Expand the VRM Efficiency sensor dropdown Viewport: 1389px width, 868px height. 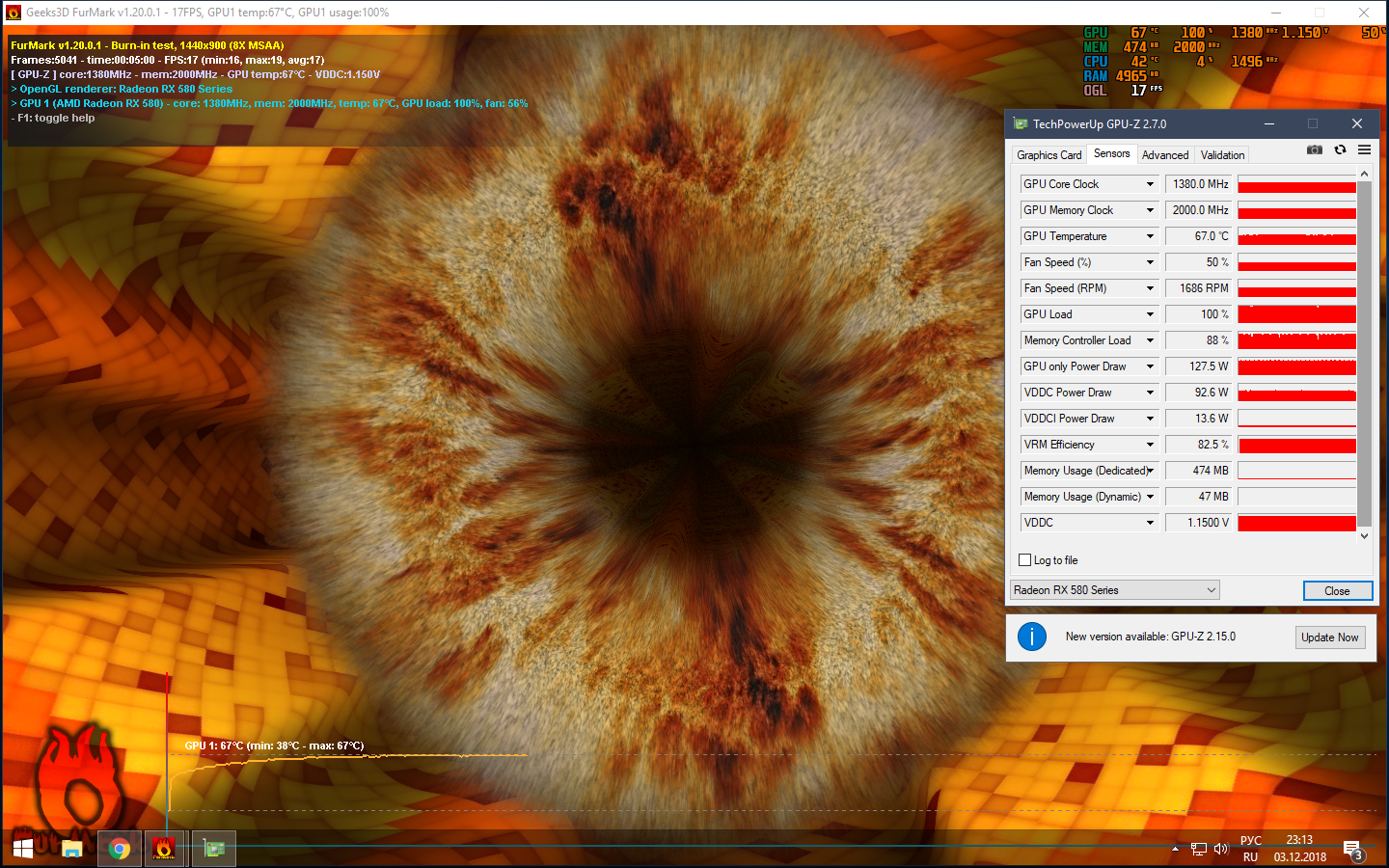pyautogui.click(x=1150, y=445)
